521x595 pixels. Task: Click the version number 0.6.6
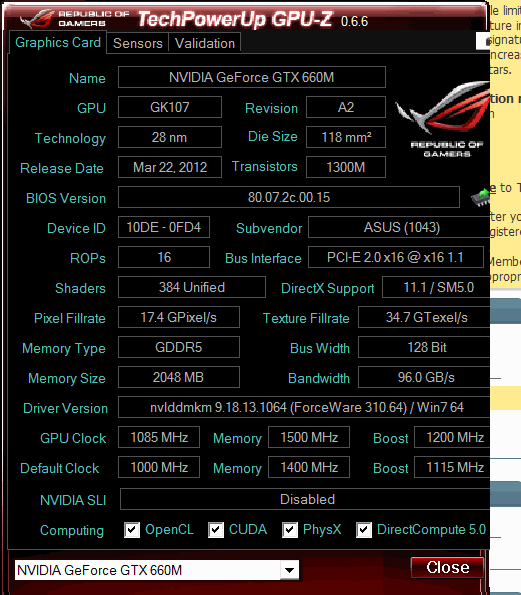pos(354,21)
